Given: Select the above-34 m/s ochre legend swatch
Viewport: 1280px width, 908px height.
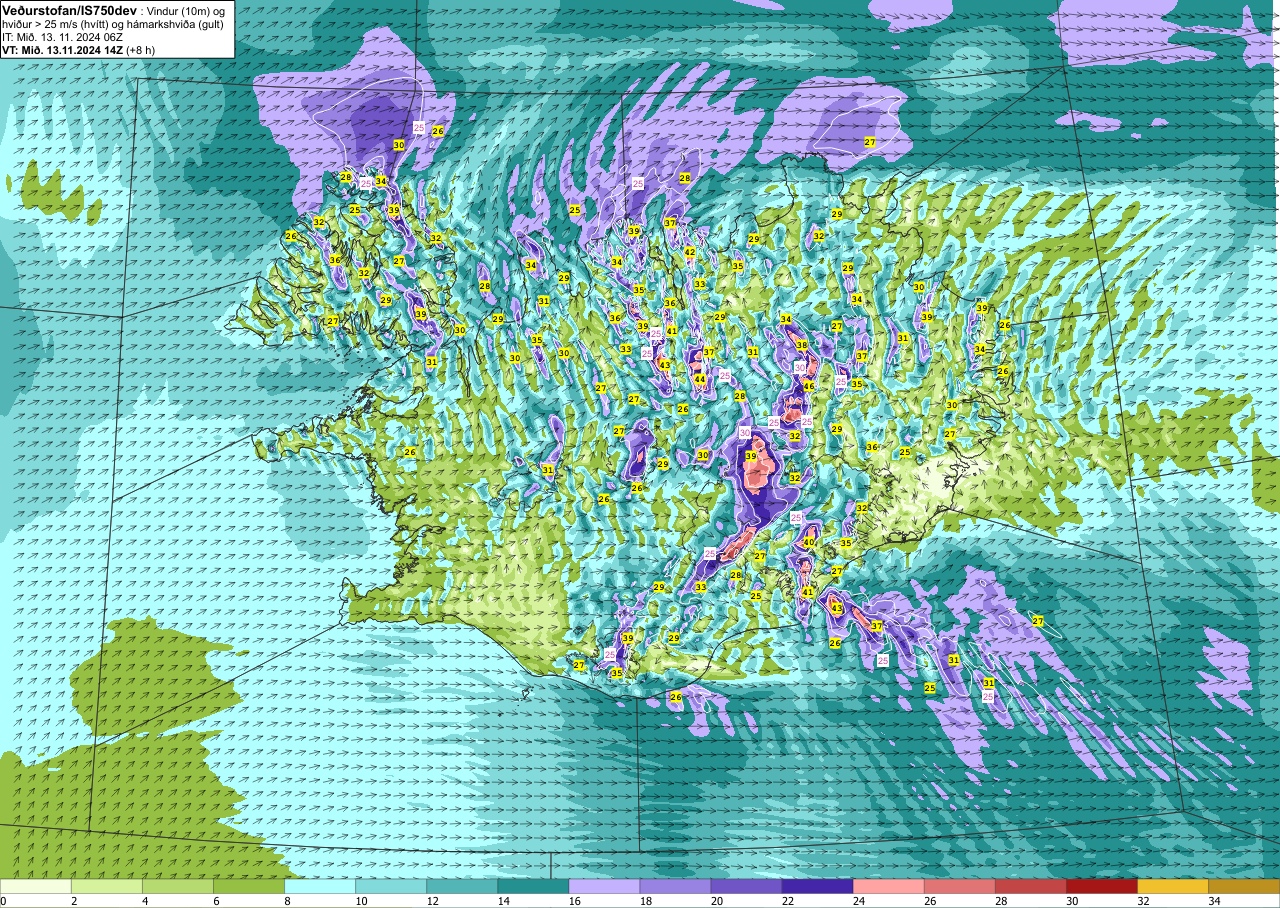Looking at the screenshot, I should pyautogui.click(x=1243, y=886).
